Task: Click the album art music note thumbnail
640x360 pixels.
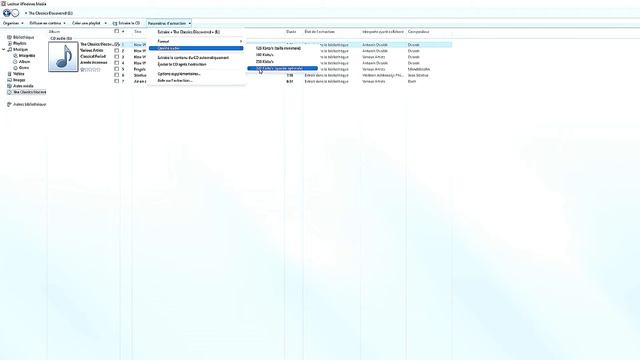Action: pos(63,57)
